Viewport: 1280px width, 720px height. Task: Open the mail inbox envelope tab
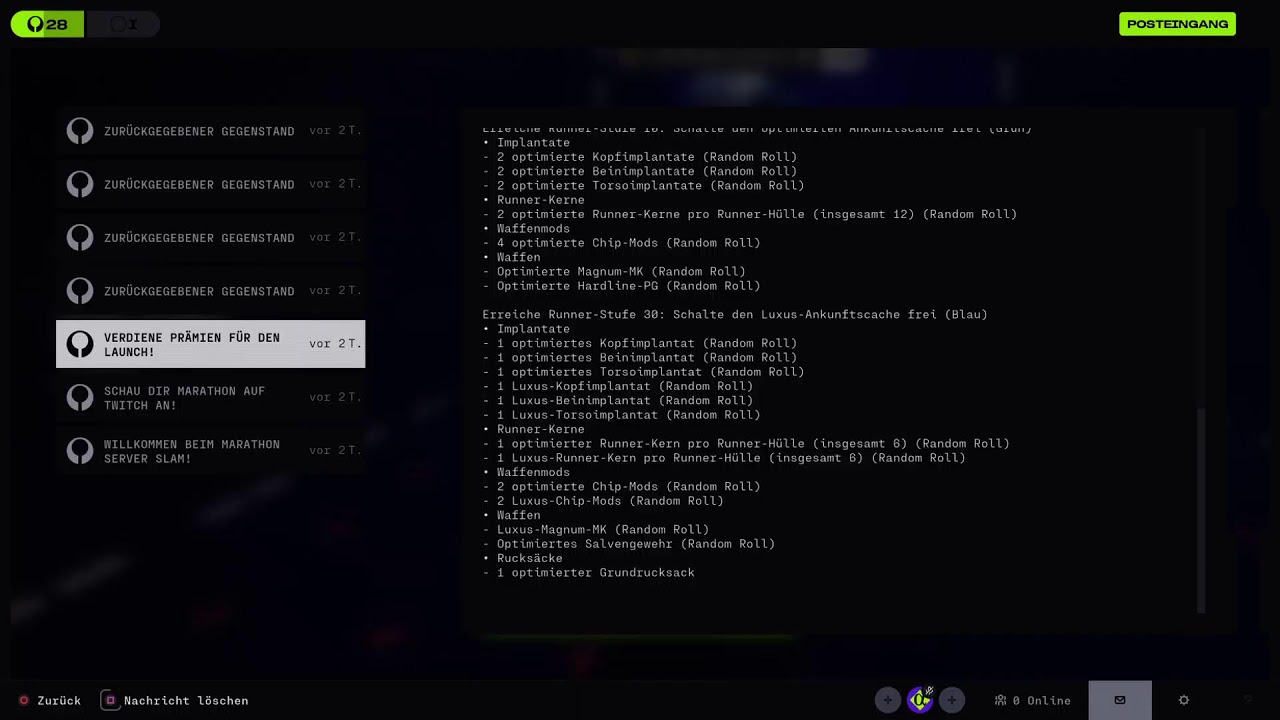[x=1120, y=700]
